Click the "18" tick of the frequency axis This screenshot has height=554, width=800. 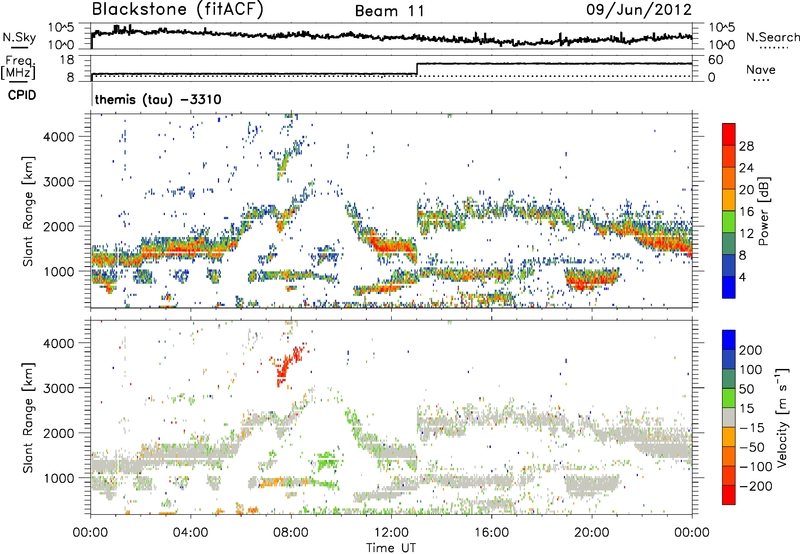click(x=67, y=60)
